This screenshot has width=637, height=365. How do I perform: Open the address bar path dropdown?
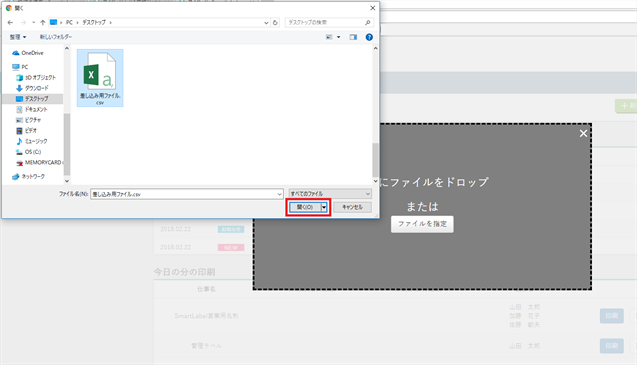point(266,22)
